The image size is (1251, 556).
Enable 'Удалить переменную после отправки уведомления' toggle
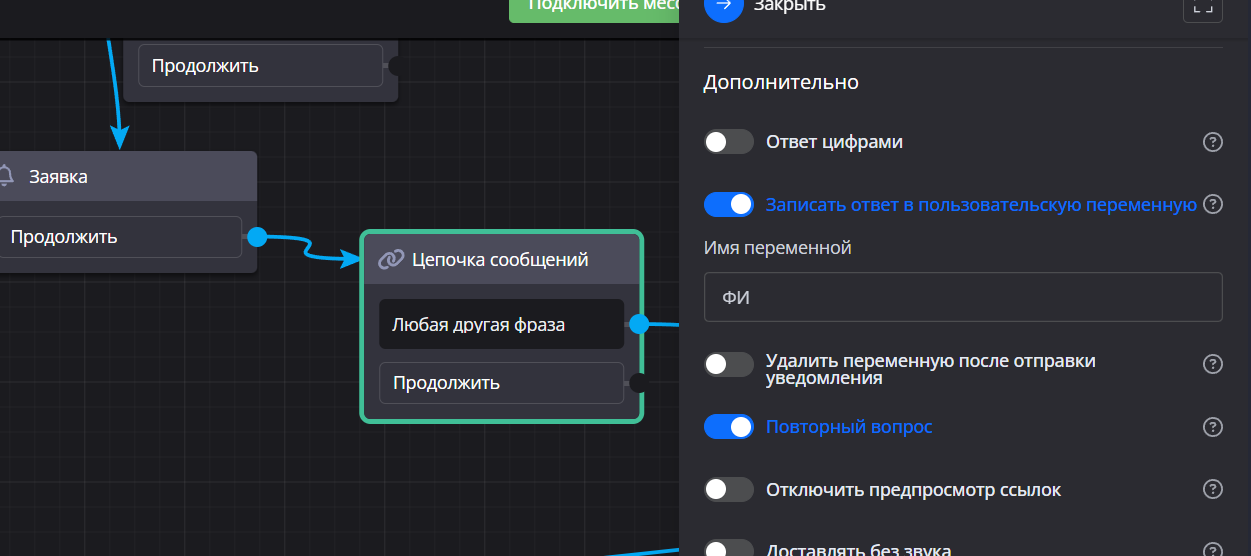(x=728, y=364)
